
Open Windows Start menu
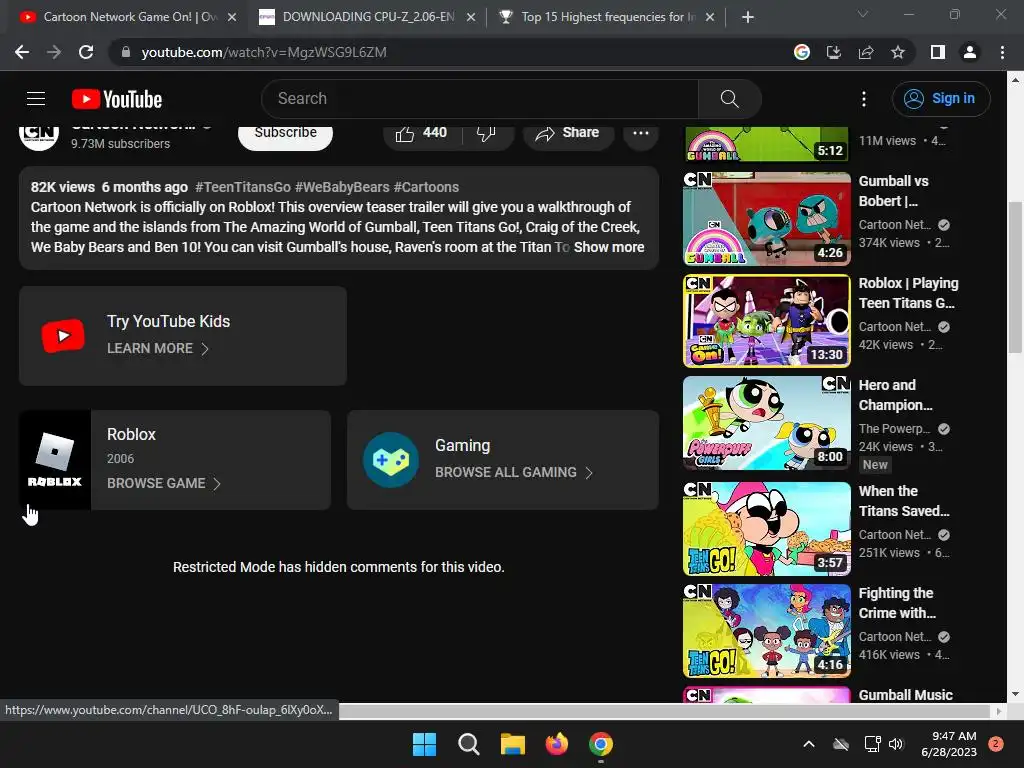tap(424, 744)
